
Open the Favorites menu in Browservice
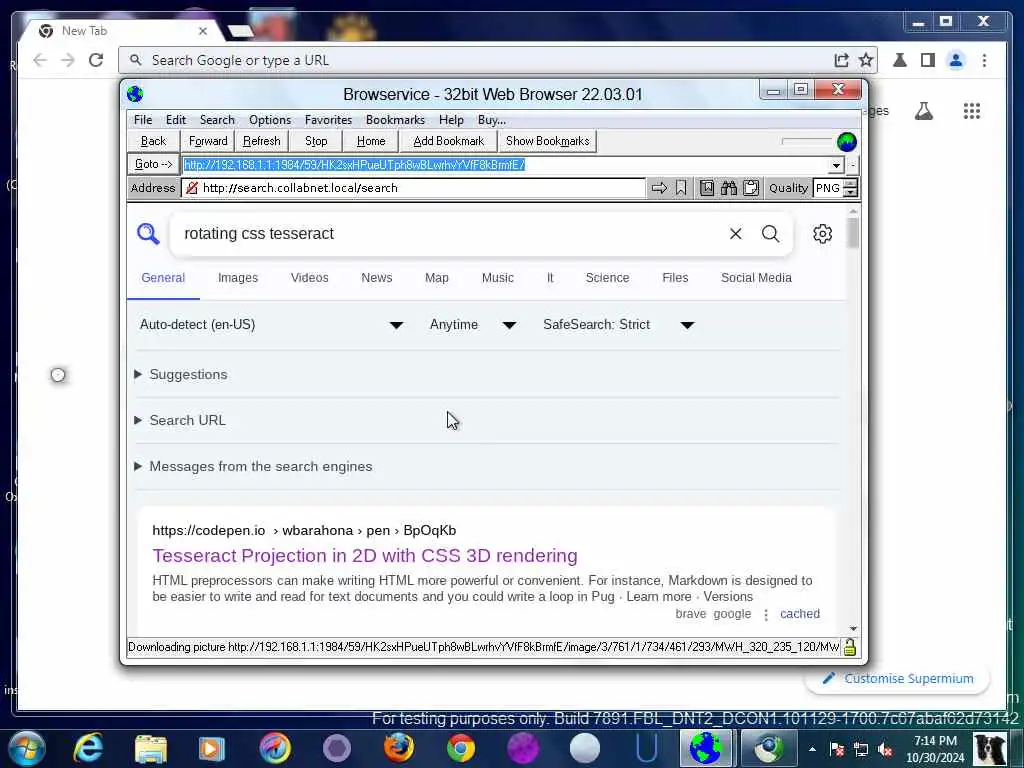[328, 120]
